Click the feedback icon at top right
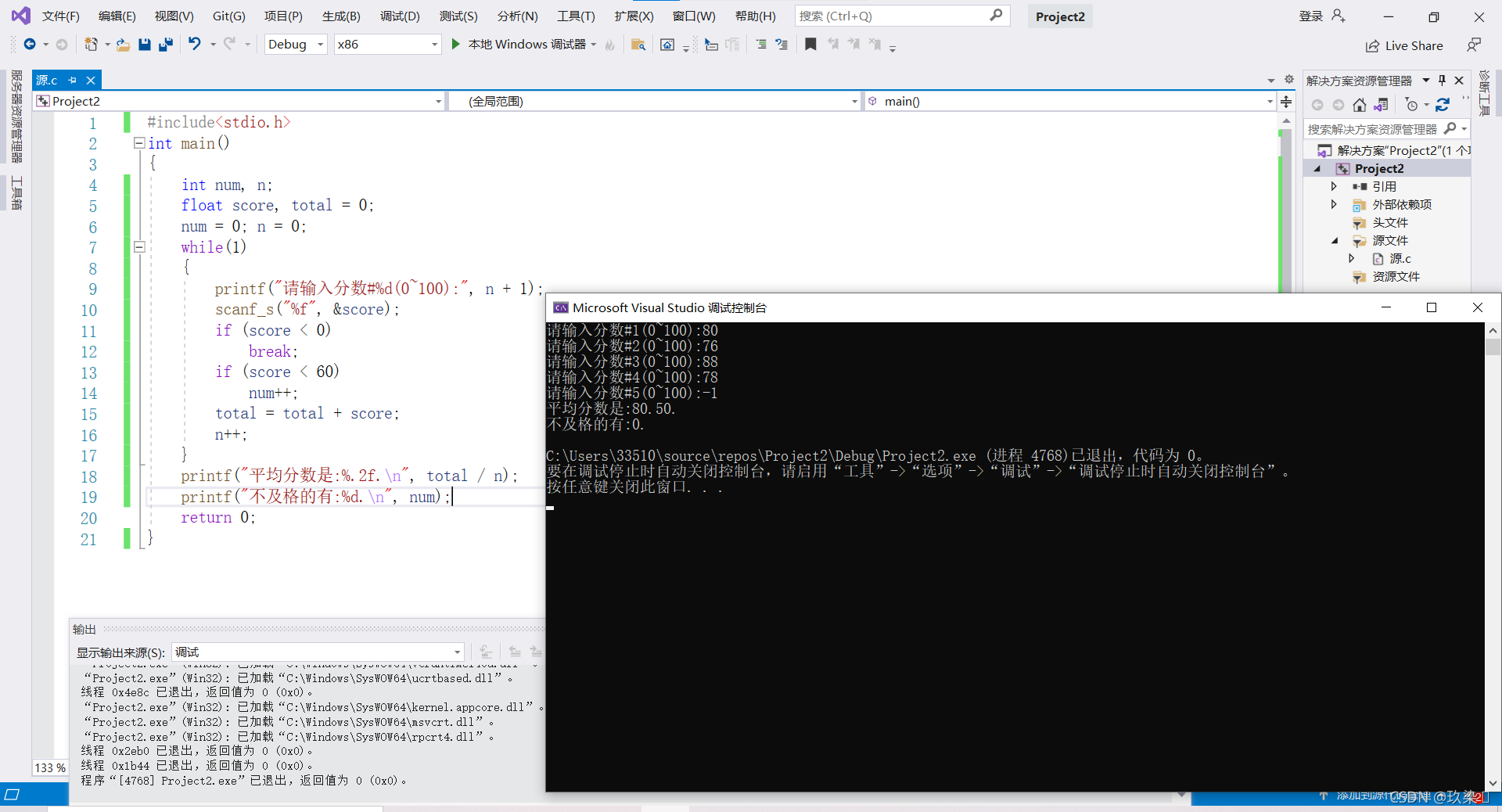This screenshot has height=812, width=1502. [1474, 45]
